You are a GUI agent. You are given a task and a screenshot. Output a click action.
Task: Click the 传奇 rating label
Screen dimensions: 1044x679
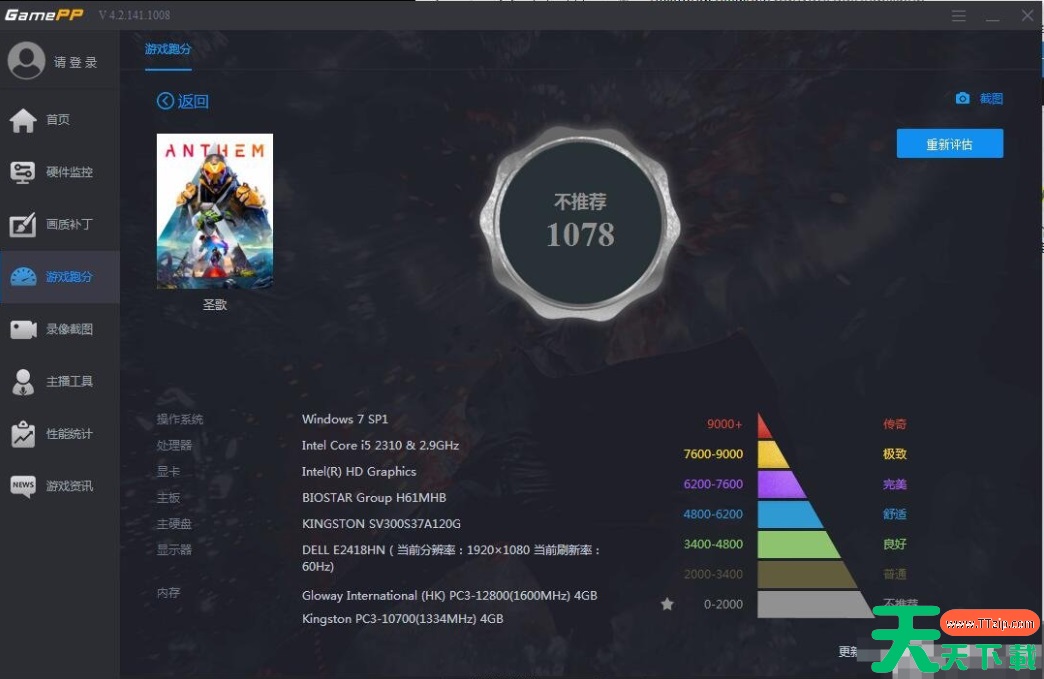point(895,424)
